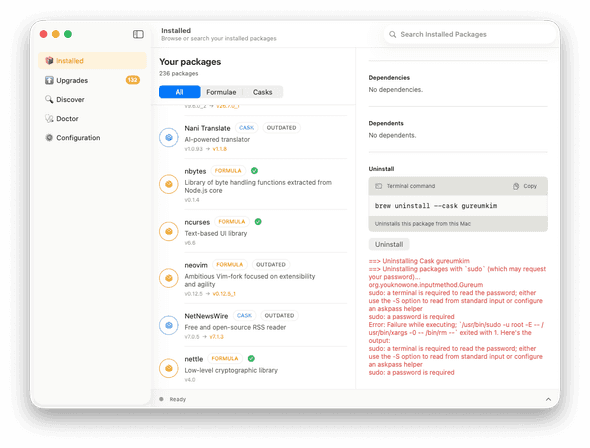590x448 pixels.
Task: Click the Configuration gear icon
Action: point(49,138)
